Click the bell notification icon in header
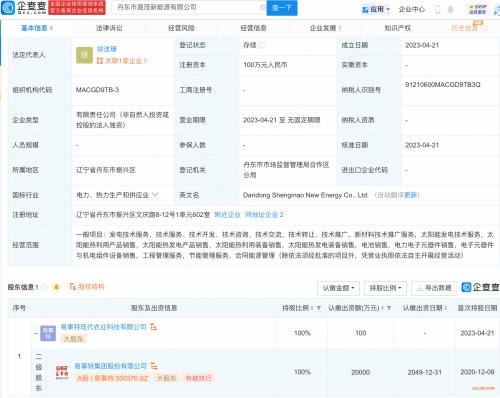 pos(450,9)
